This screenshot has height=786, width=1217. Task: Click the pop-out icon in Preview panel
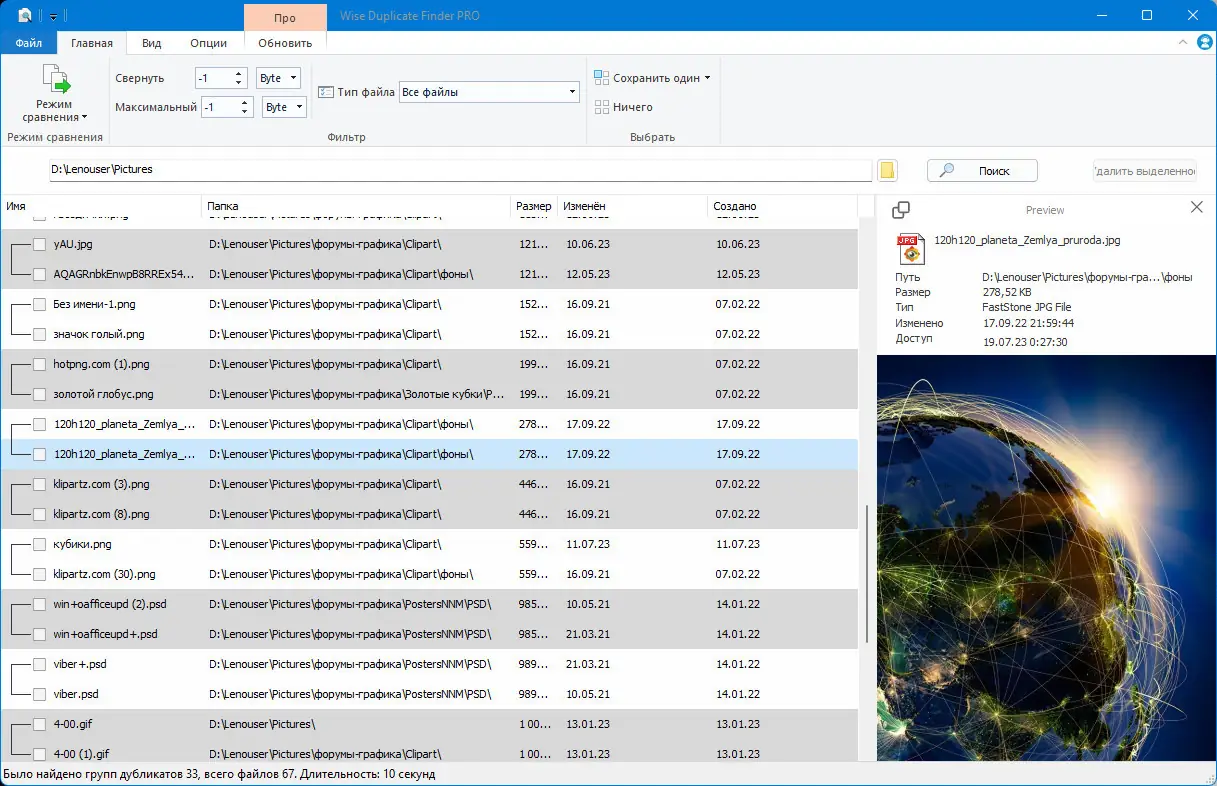[900, 210]
